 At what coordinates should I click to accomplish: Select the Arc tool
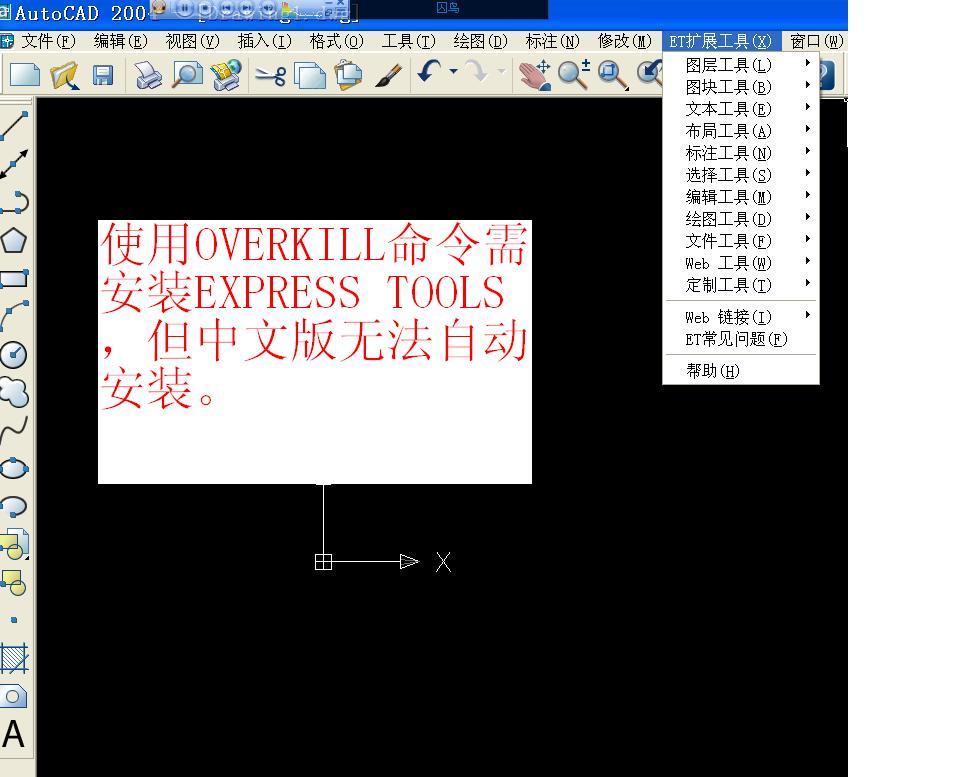tap(14, 317)
